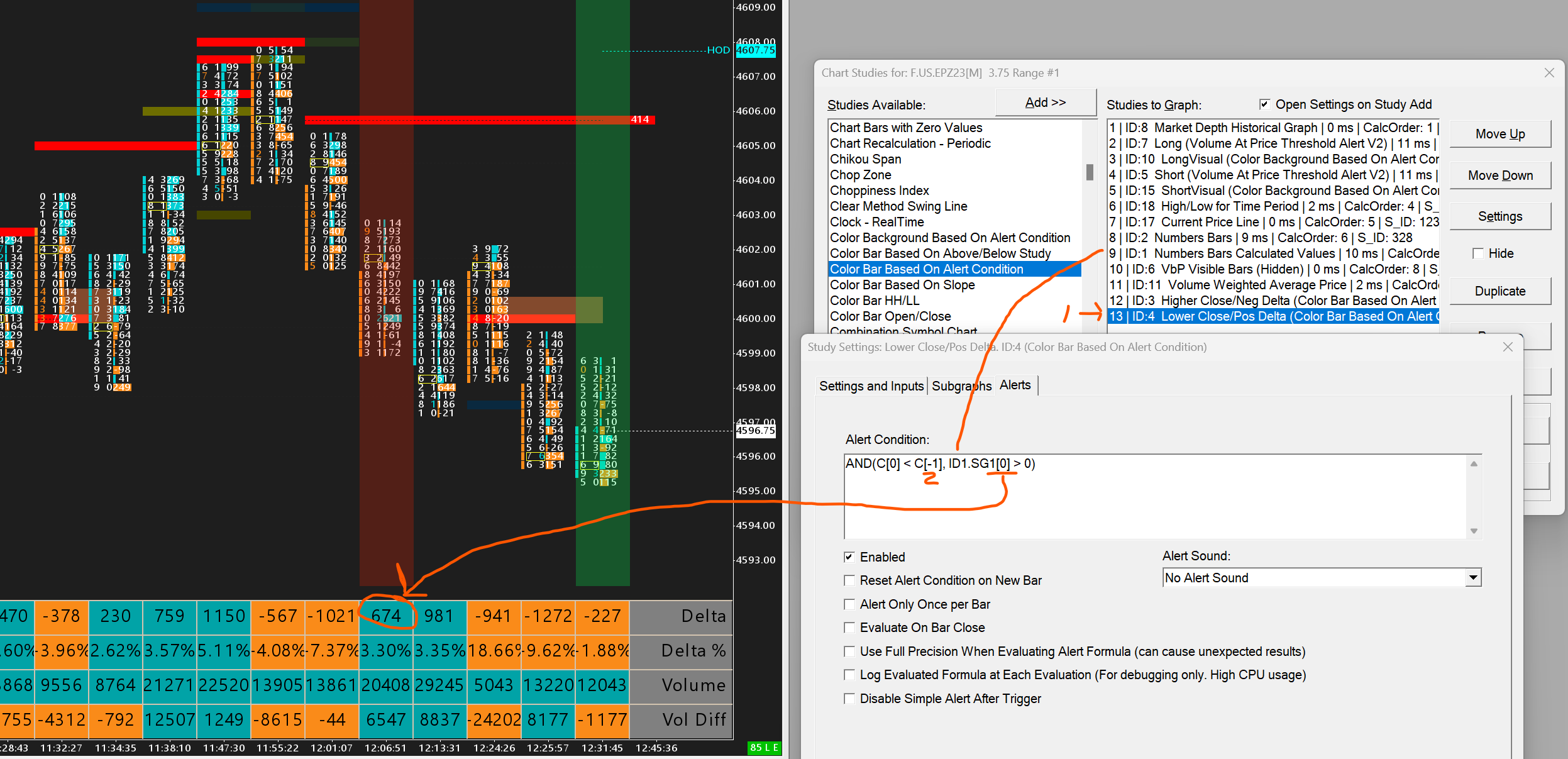Toggle the Enabled checkbox
This screenshot has height=759, width=1568.
[x=849, y=557]
